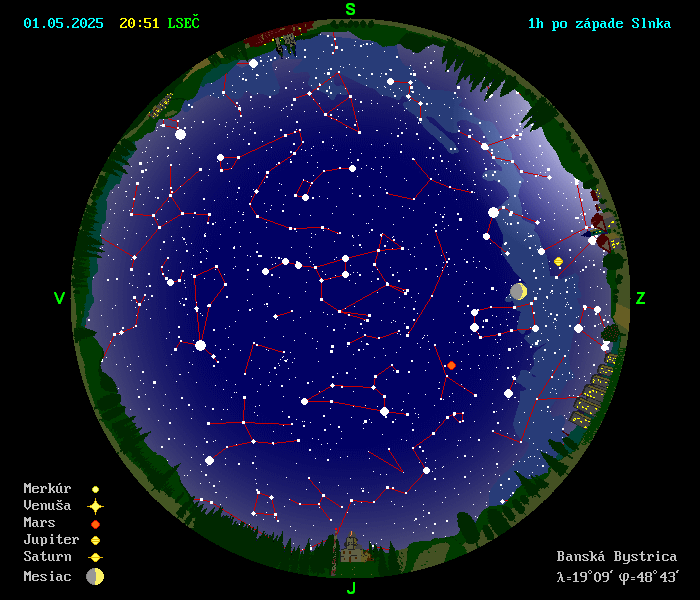Screen dimensions: 700x600
Task: Click the Mesiac half-moon legend icon
Action: [x=95, y=576]
